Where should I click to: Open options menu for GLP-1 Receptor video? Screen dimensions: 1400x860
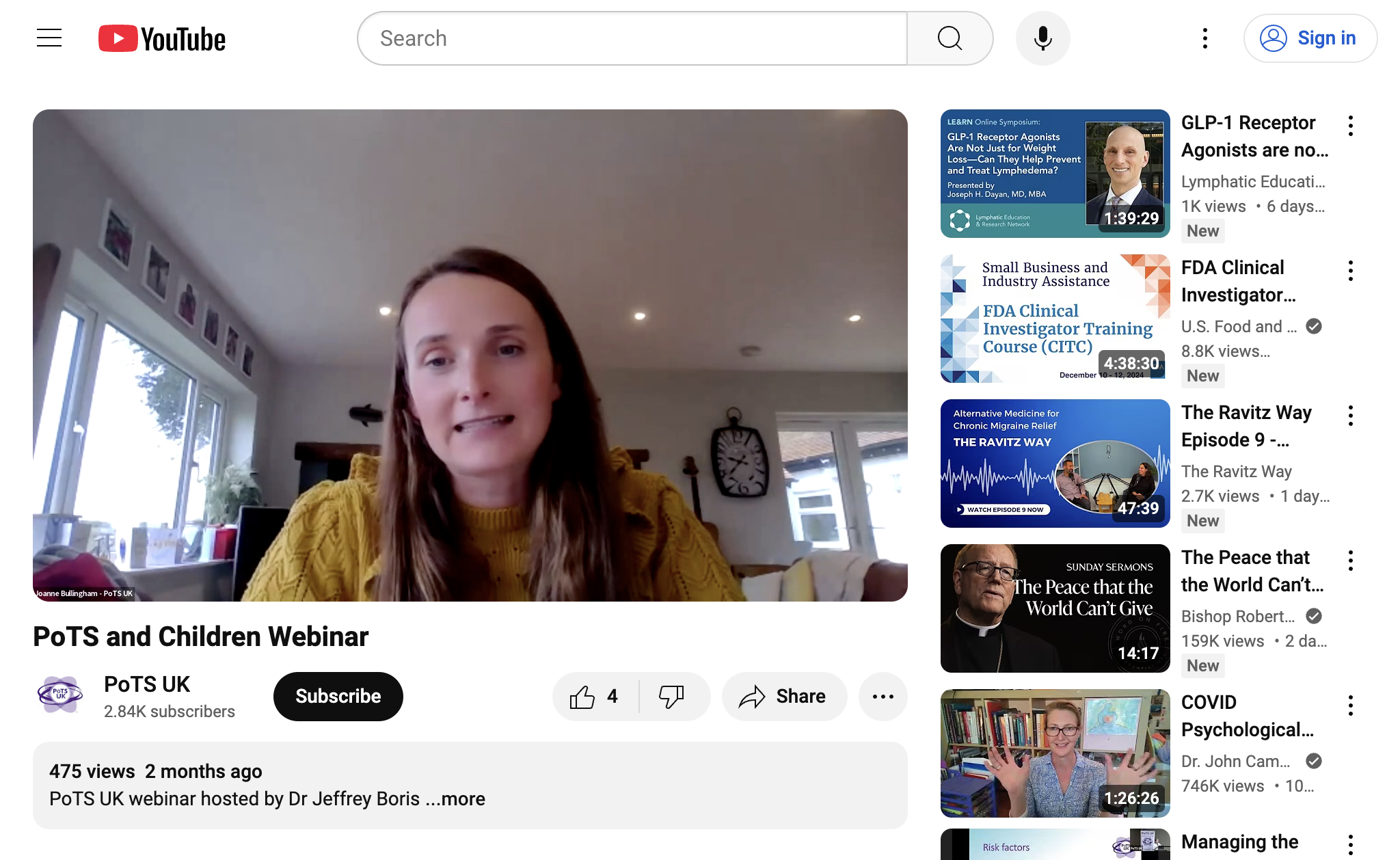(x=1350, y=126)
